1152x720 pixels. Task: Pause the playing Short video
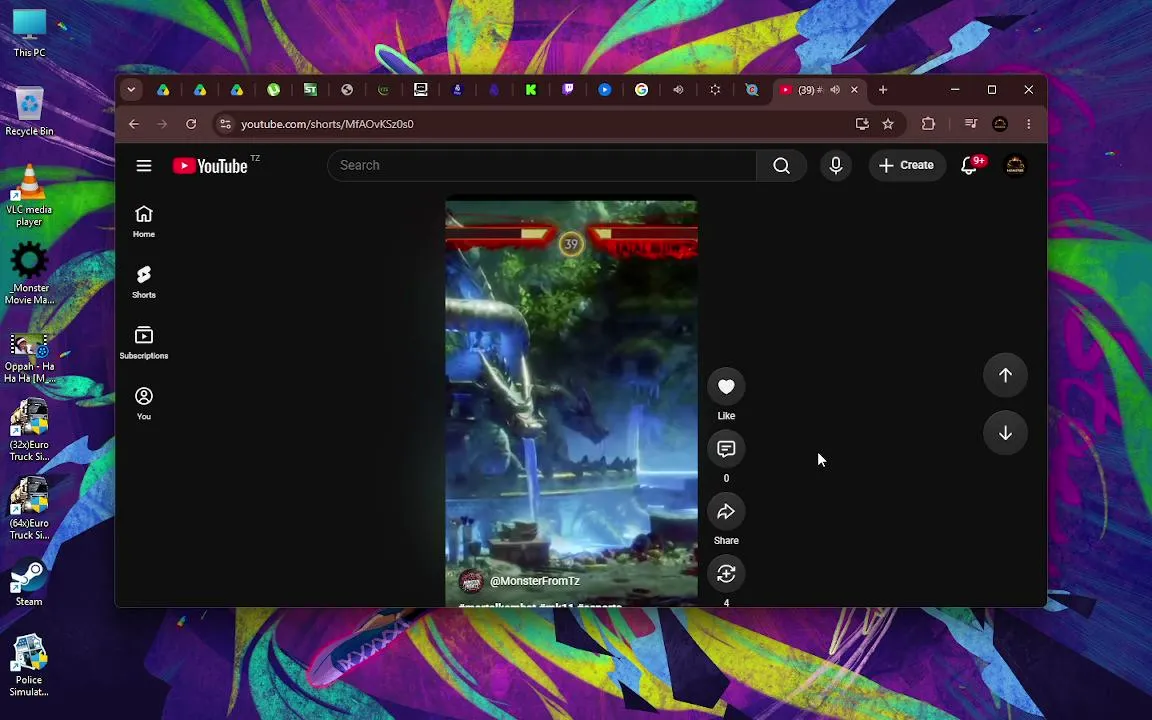571,400
